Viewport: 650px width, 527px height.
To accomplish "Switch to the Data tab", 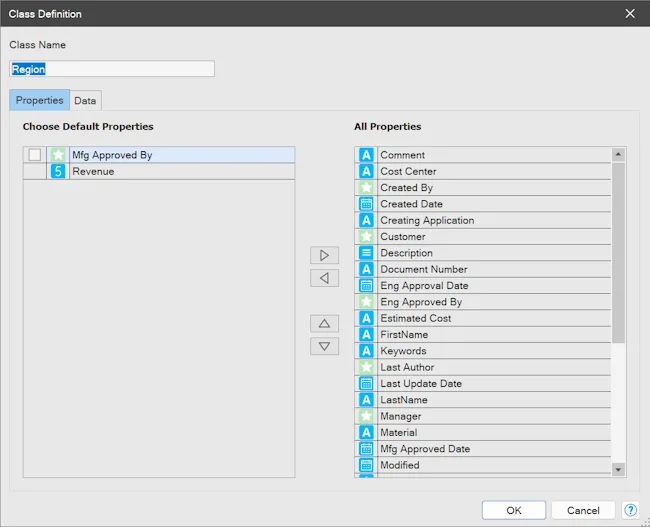I will click(85, 100).
